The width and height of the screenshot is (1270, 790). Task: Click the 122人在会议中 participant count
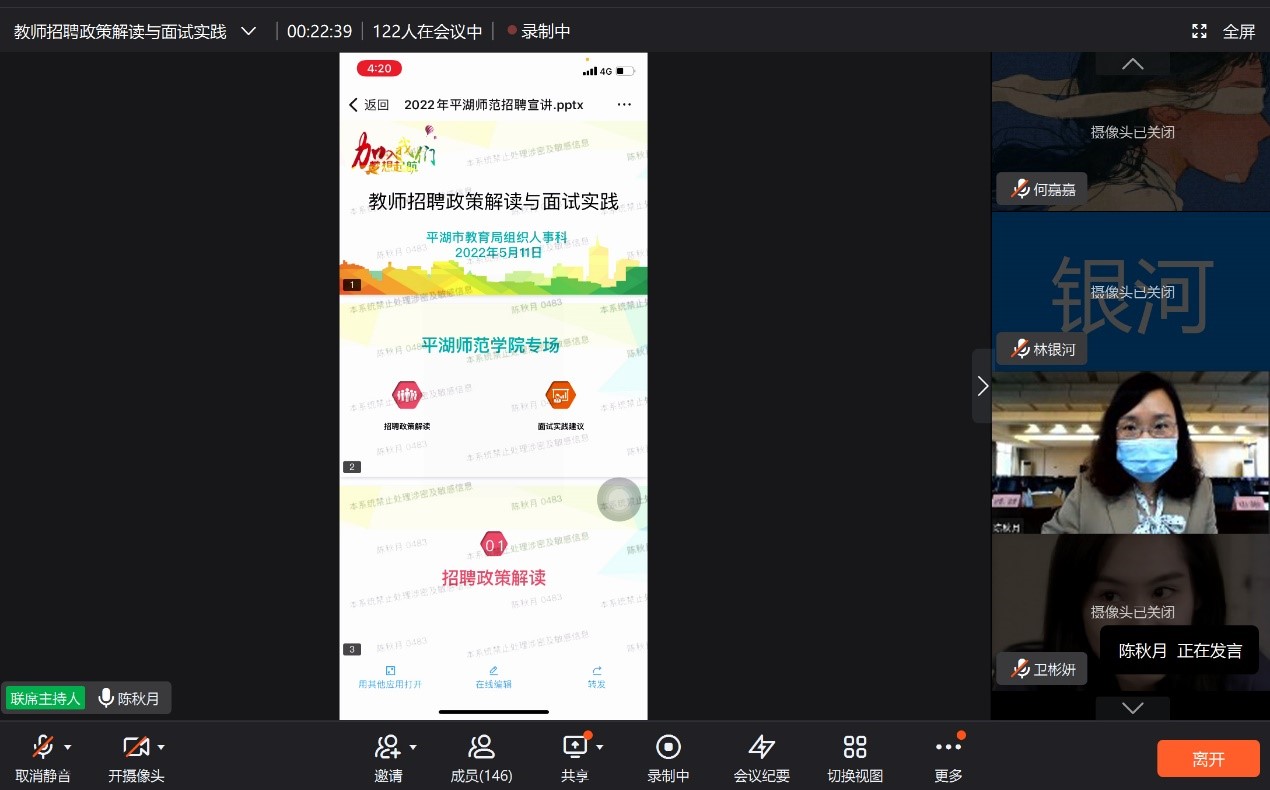tap(427, 31)
